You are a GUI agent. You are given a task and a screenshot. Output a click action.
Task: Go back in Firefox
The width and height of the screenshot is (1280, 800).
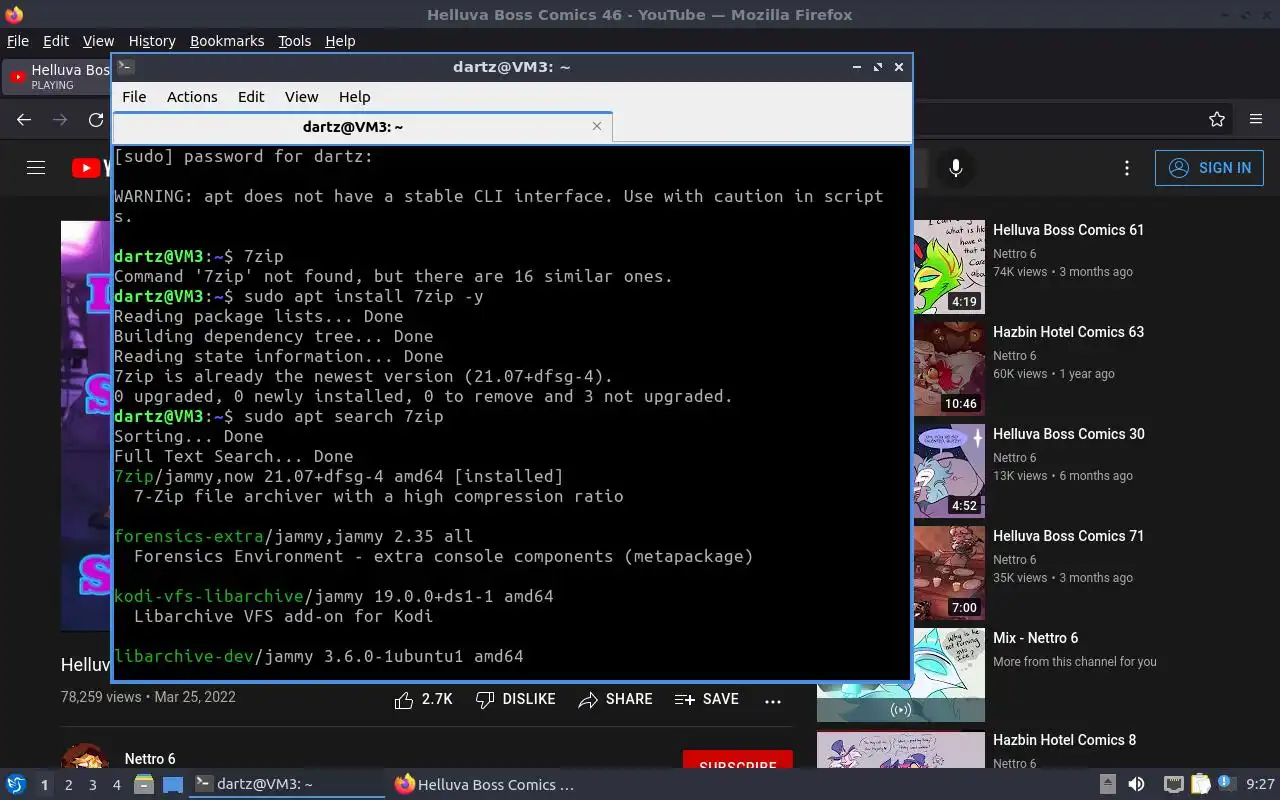point(24,120)
